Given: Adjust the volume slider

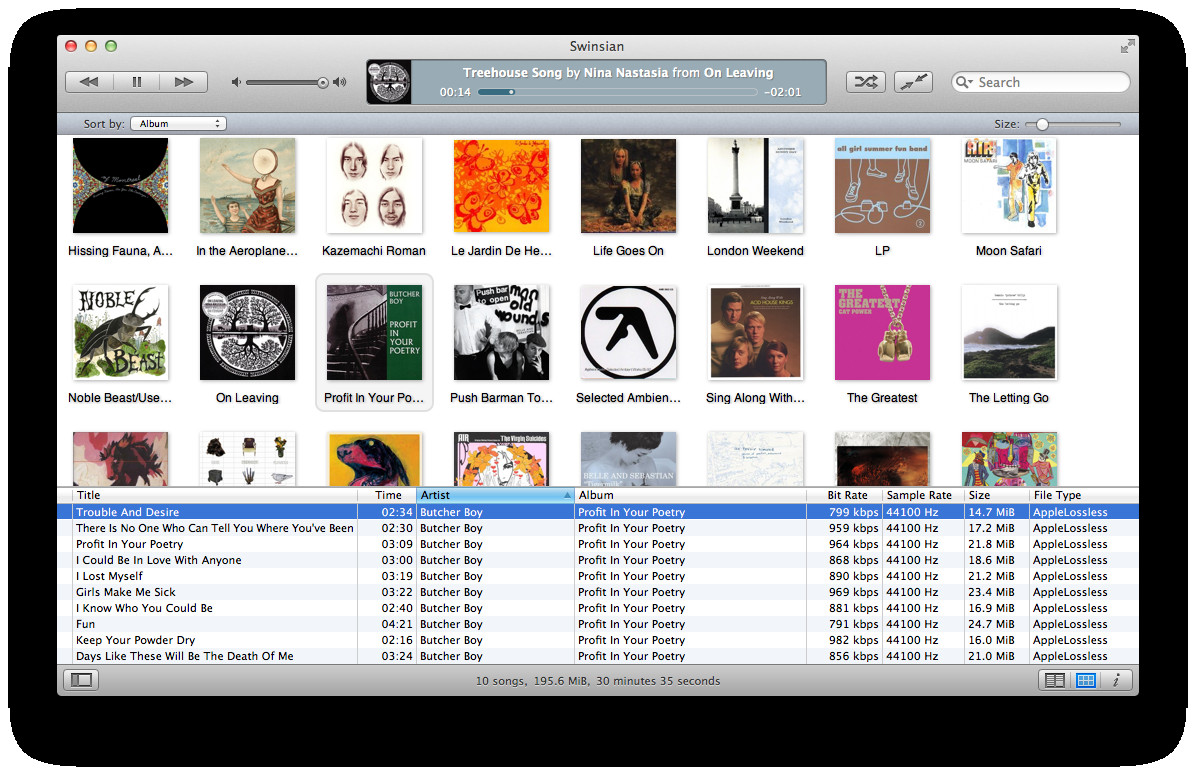Looking at the screenshot, I should pos(287,82).
